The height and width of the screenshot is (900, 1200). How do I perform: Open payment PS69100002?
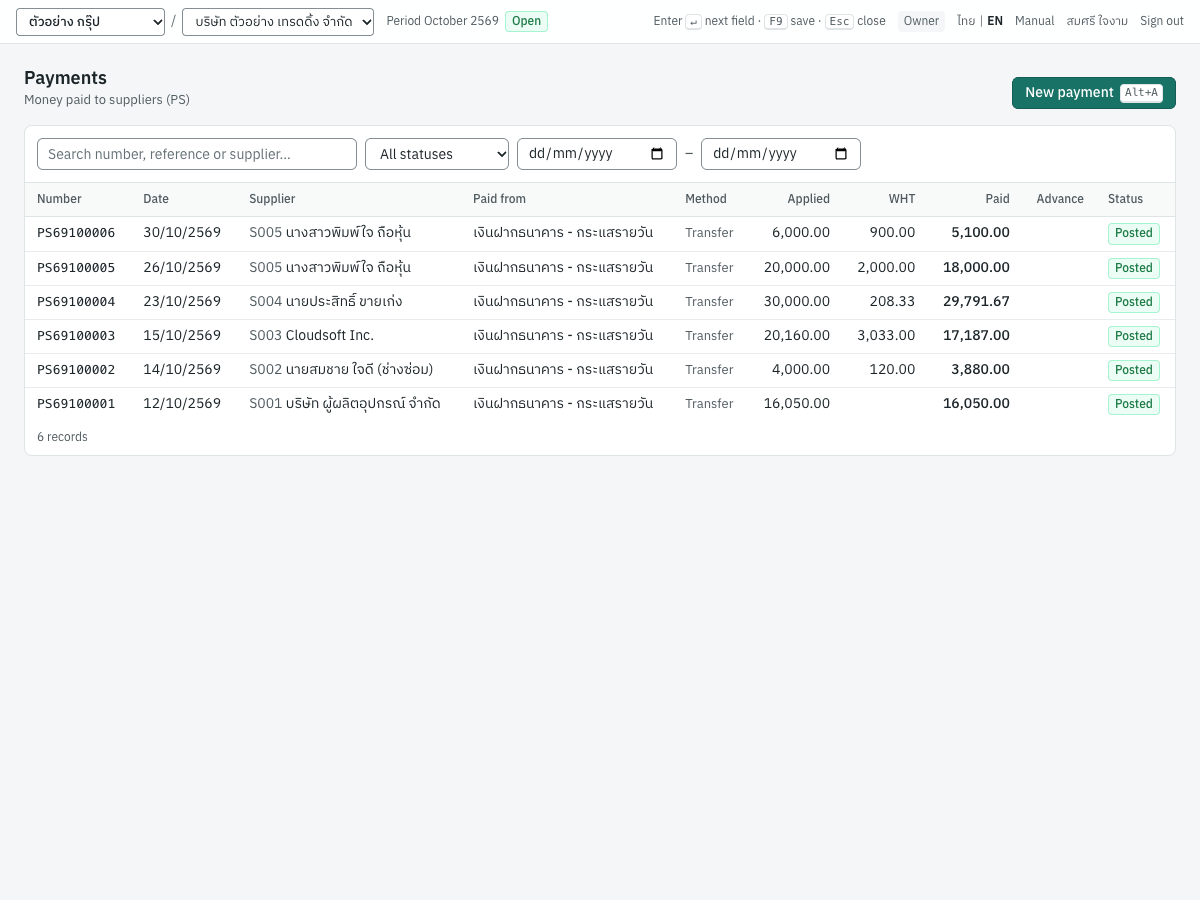click(x=76, y=369)
